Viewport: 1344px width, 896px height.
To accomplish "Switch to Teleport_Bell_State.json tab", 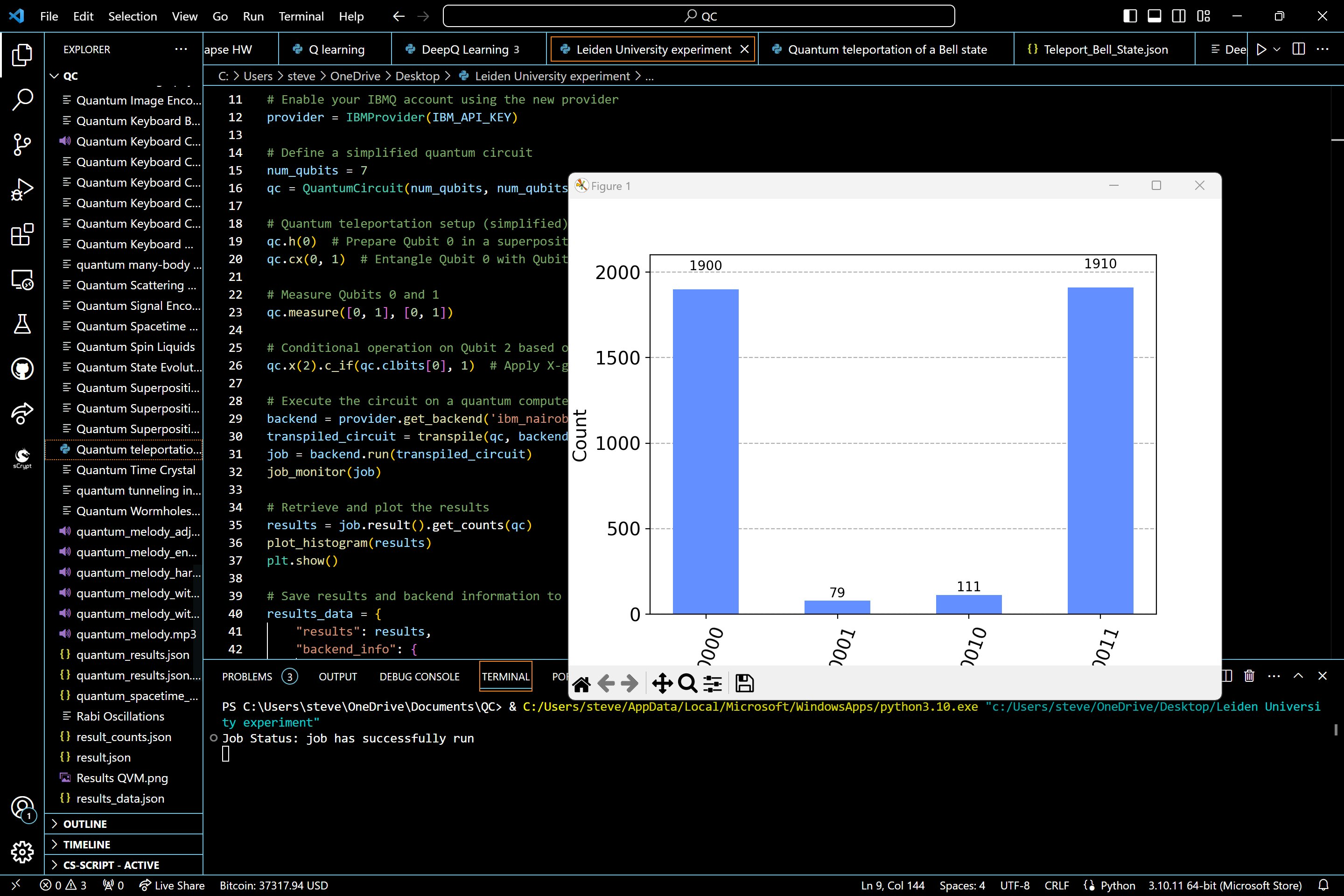I will 1105,50.
